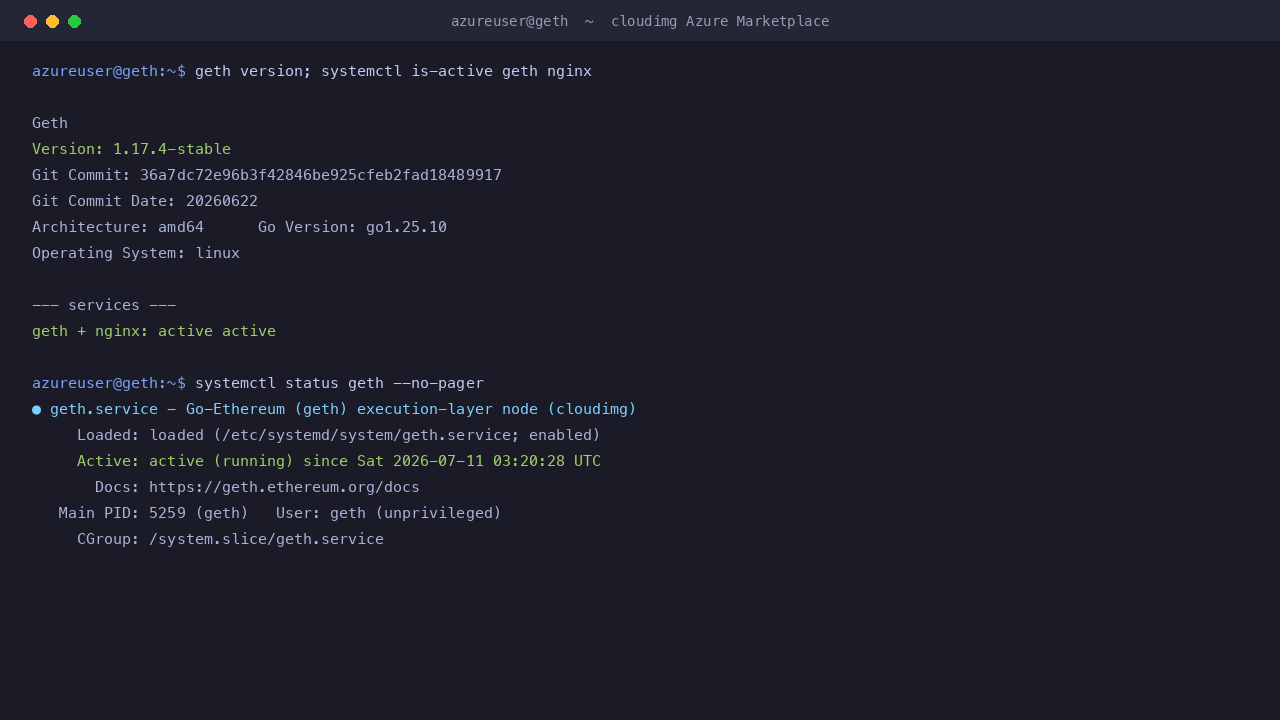Click the 'Loaded: loaded (/etc/systemd/system/geth.service; enabled)' line
Screen dimensions: 1280x720
coord(339,435)
